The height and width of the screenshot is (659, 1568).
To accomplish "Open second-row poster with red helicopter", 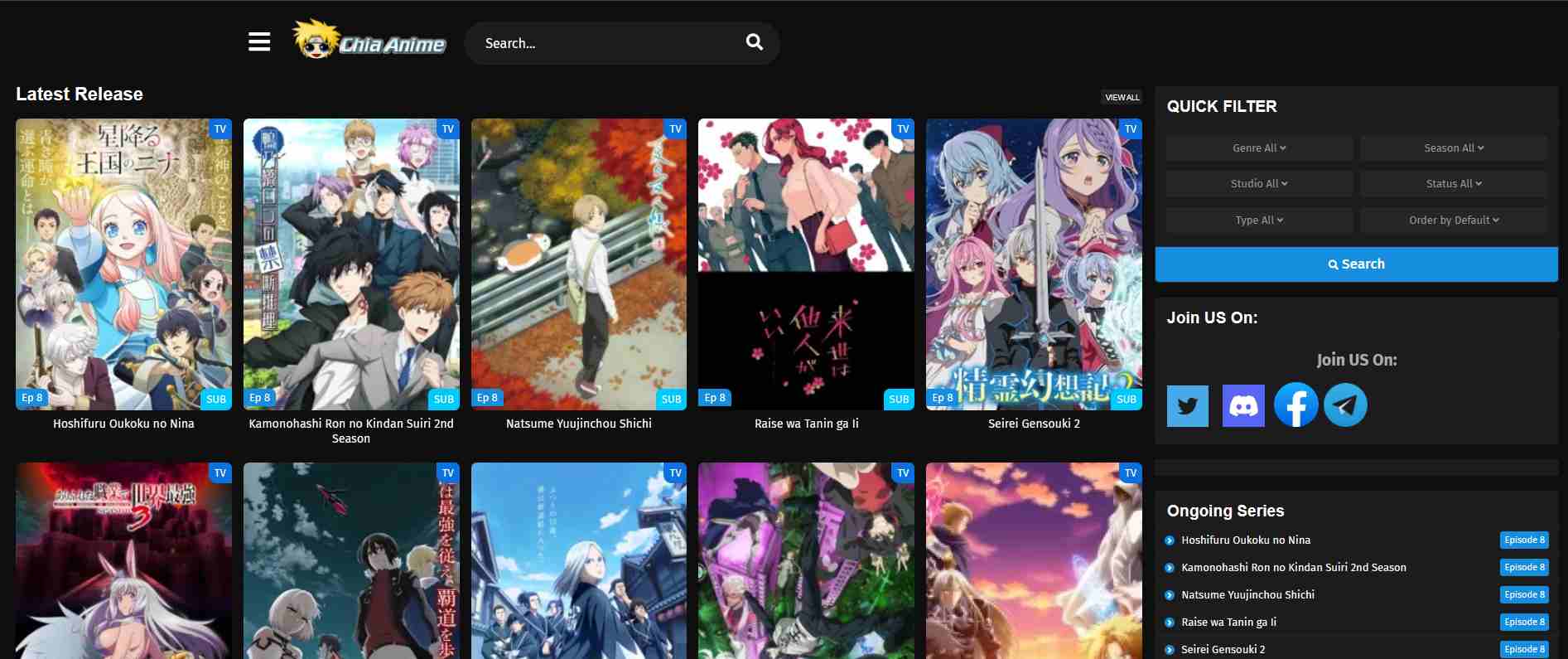I will [351, 561].
